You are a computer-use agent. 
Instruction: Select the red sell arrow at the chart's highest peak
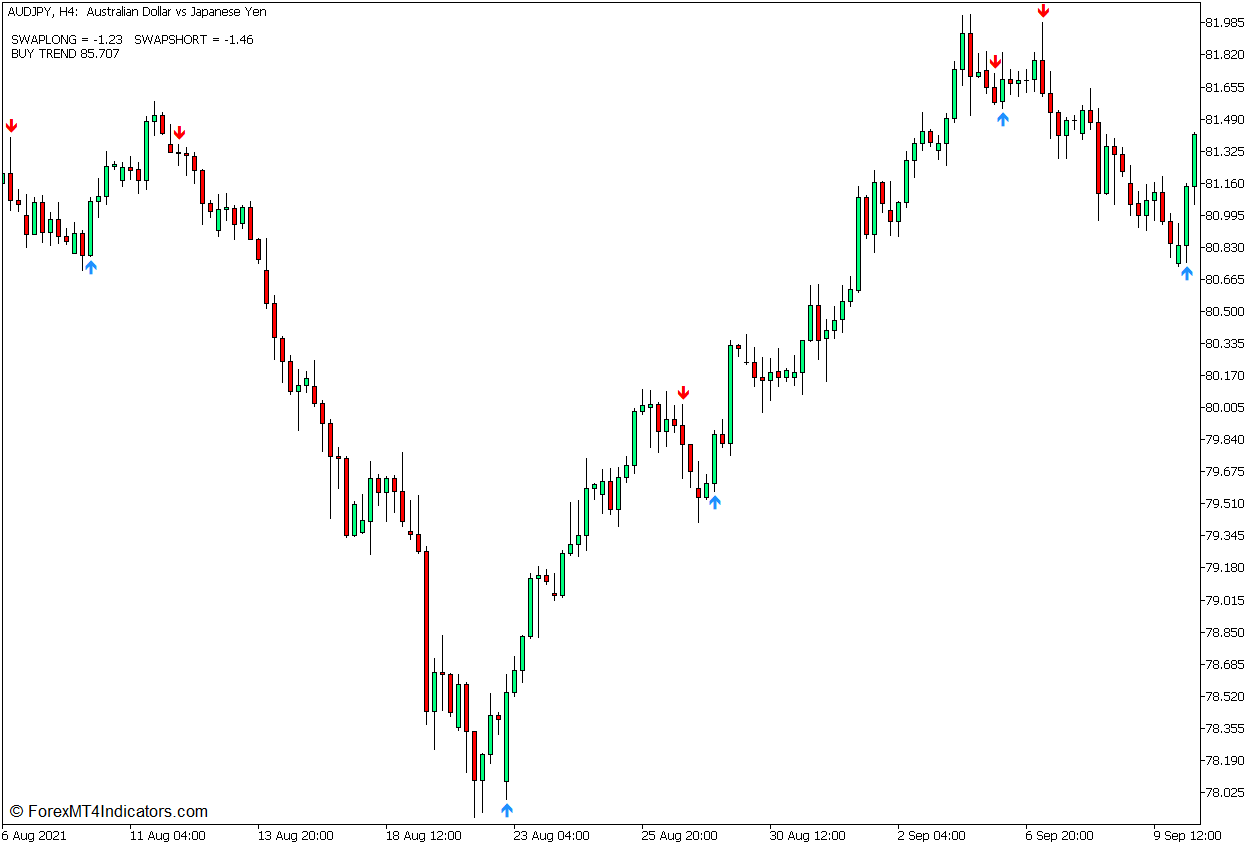tap(1043, 11)
